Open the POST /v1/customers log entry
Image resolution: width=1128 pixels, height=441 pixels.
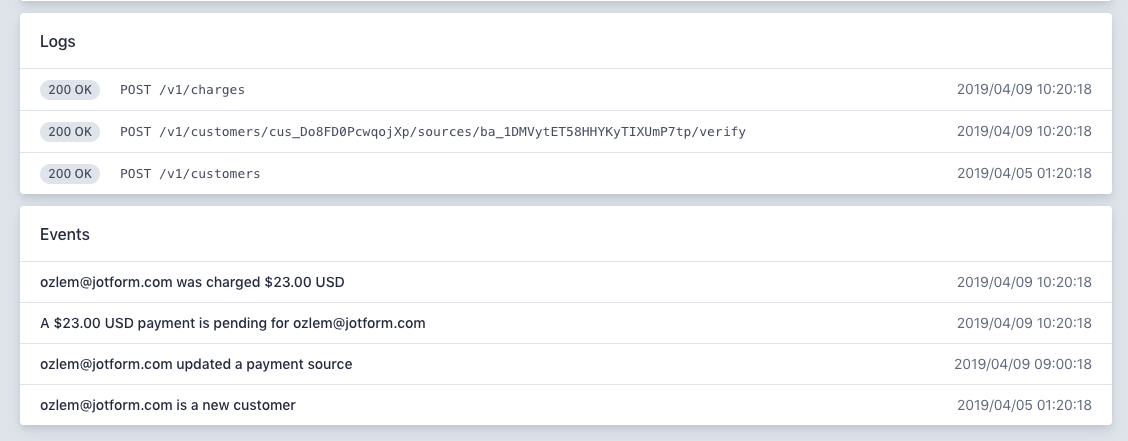(x=565, y=173)
